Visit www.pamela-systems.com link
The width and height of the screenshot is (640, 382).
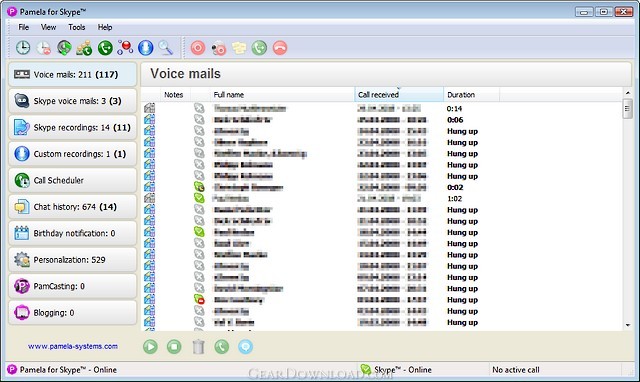click(x=73, y=346)
